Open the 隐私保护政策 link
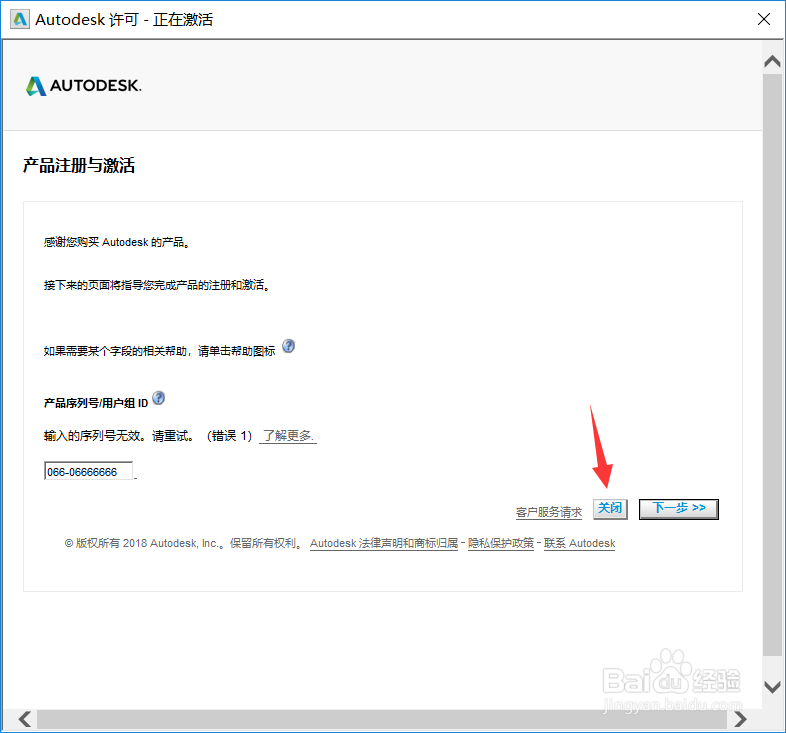Screen dimensions: 786x733 tap(501, 543)
